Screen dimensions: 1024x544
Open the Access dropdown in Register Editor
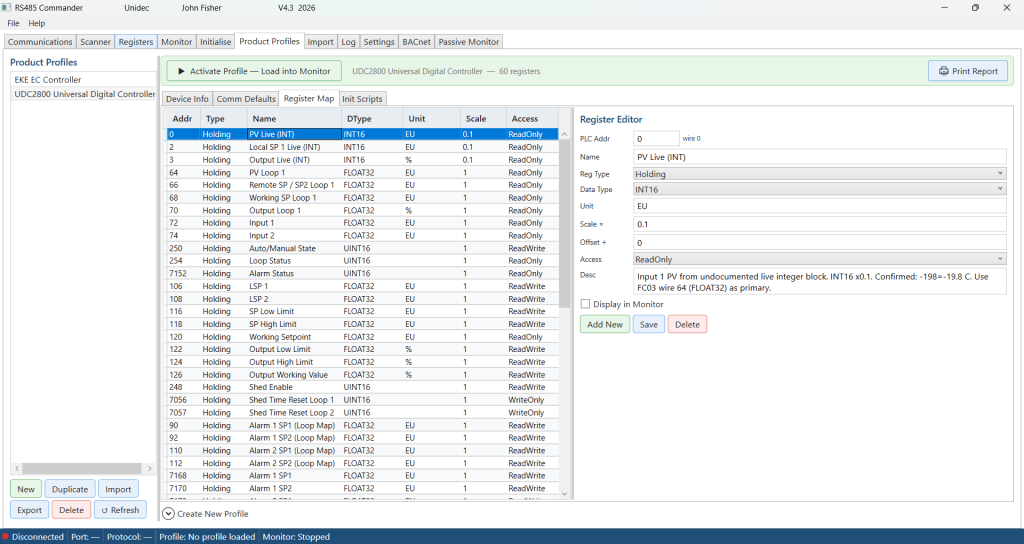(819, 259)
